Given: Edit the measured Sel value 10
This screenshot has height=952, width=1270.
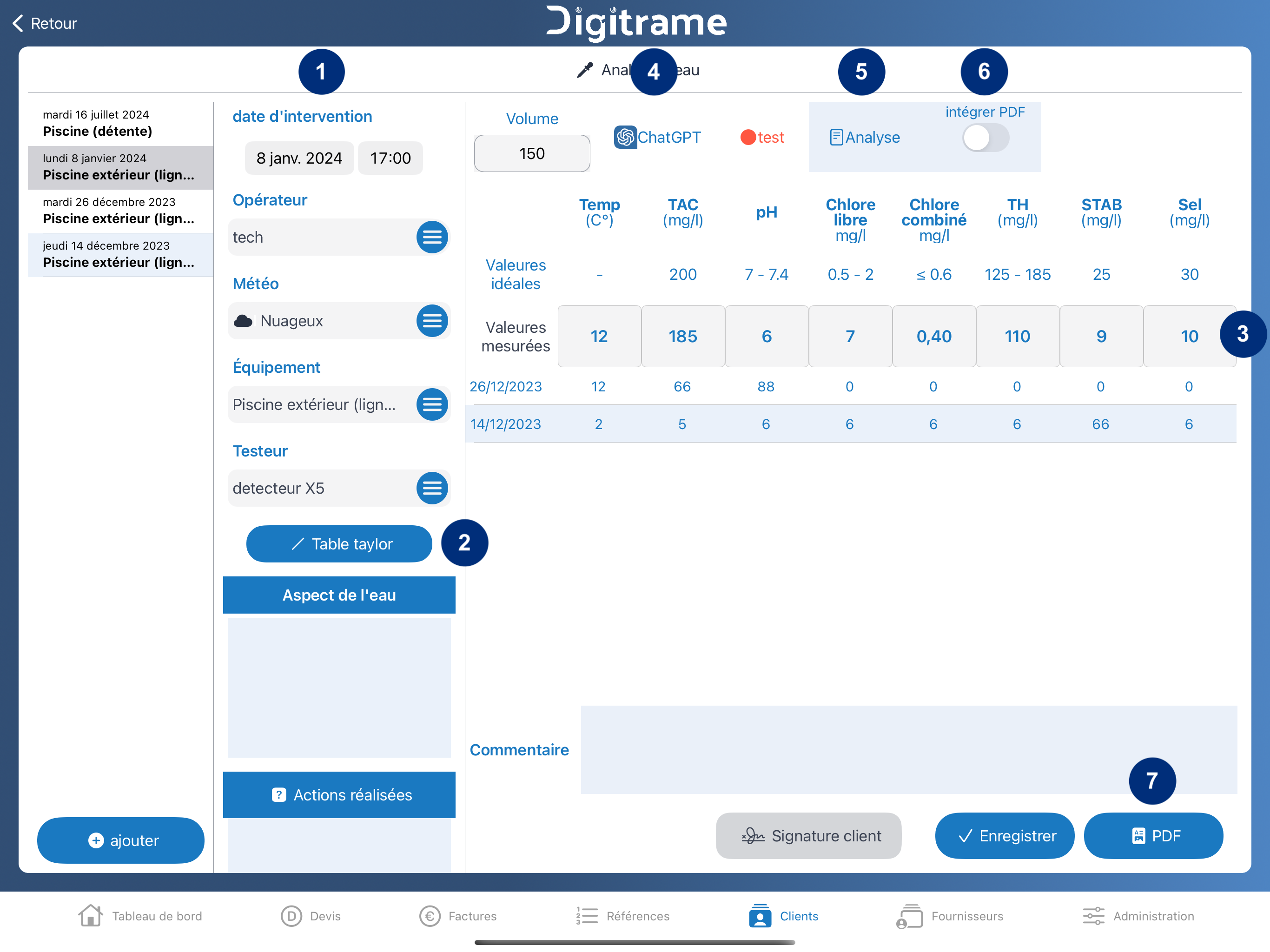Looking at the screenshot, I should click(x=1190, y=337).
